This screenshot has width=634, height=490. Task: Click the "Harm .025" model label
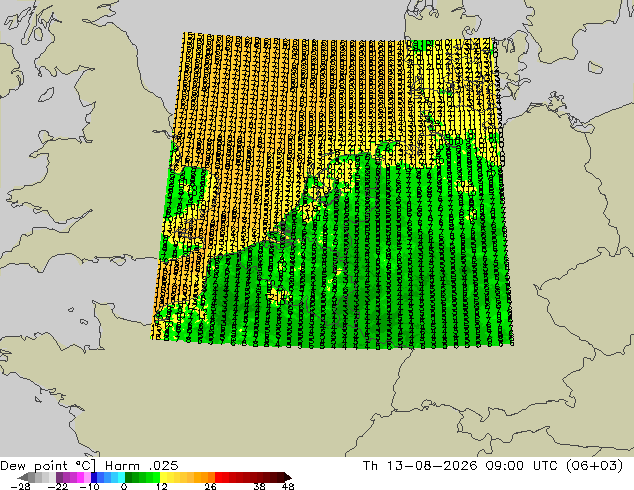(x=142, y=466)
